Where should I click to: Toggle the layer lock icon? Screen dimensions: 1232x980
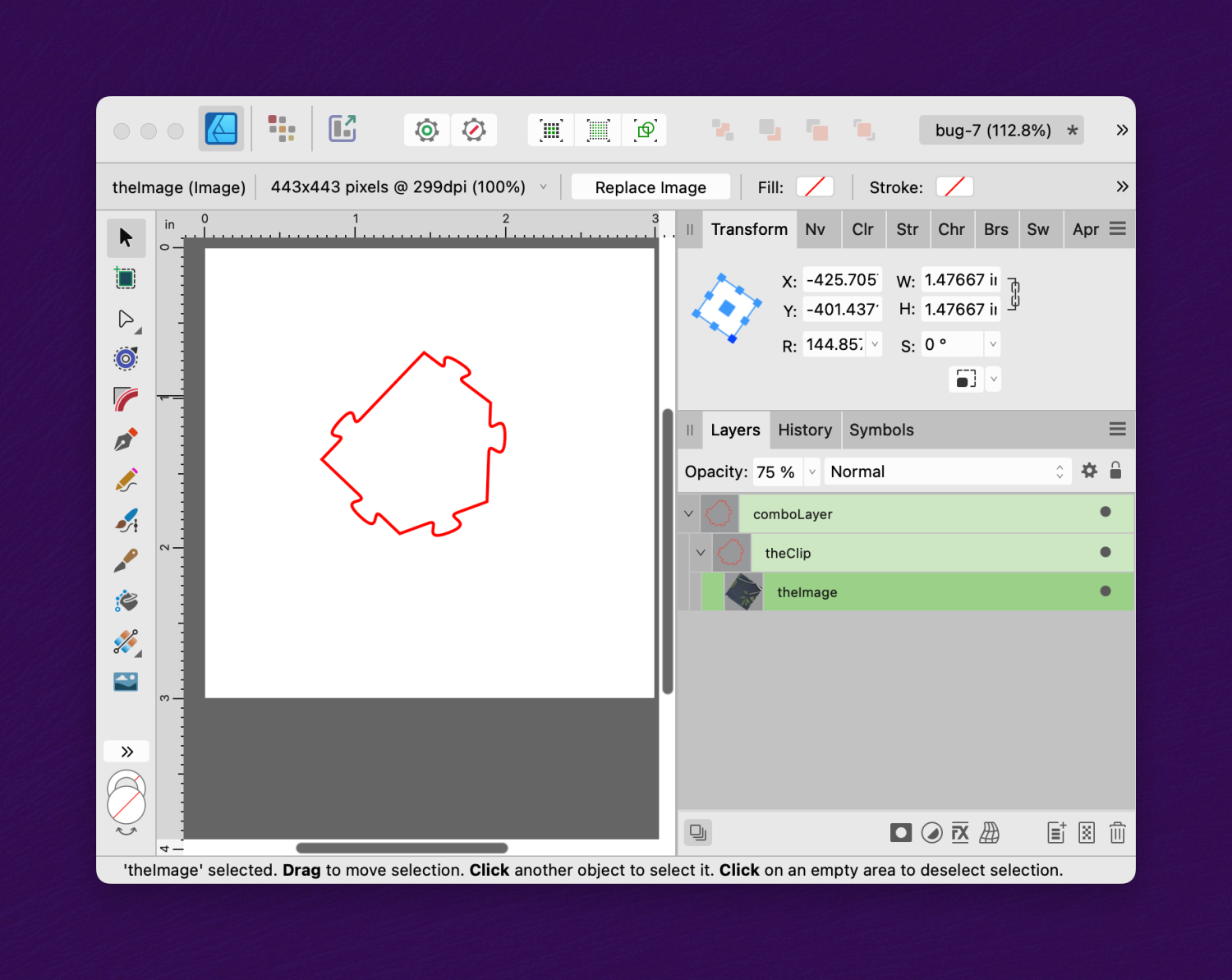(x=1115, y=471)
